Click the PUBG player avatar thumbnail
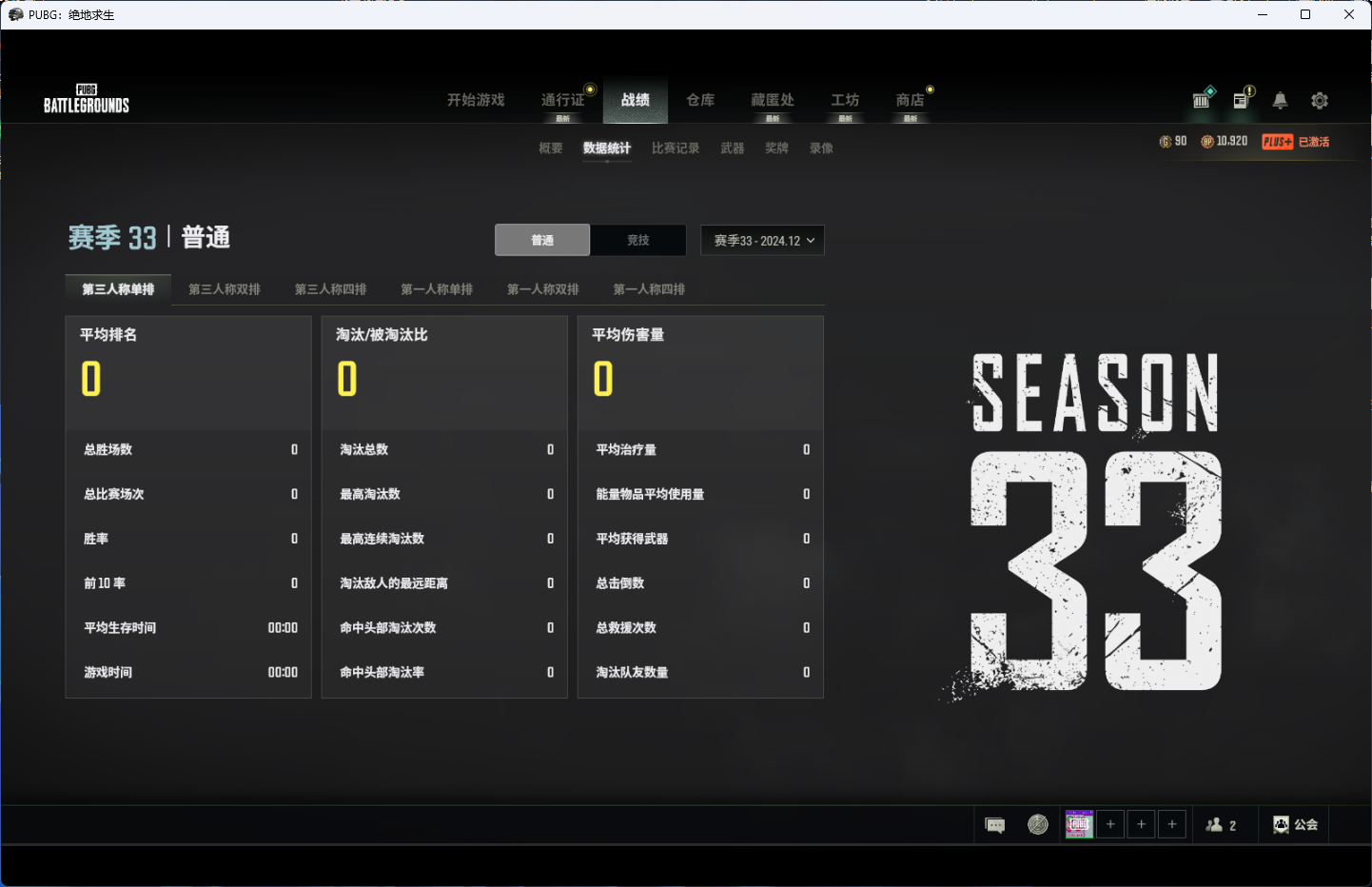The width and height of the screenshot is (1372, 887). (1079, 824)
